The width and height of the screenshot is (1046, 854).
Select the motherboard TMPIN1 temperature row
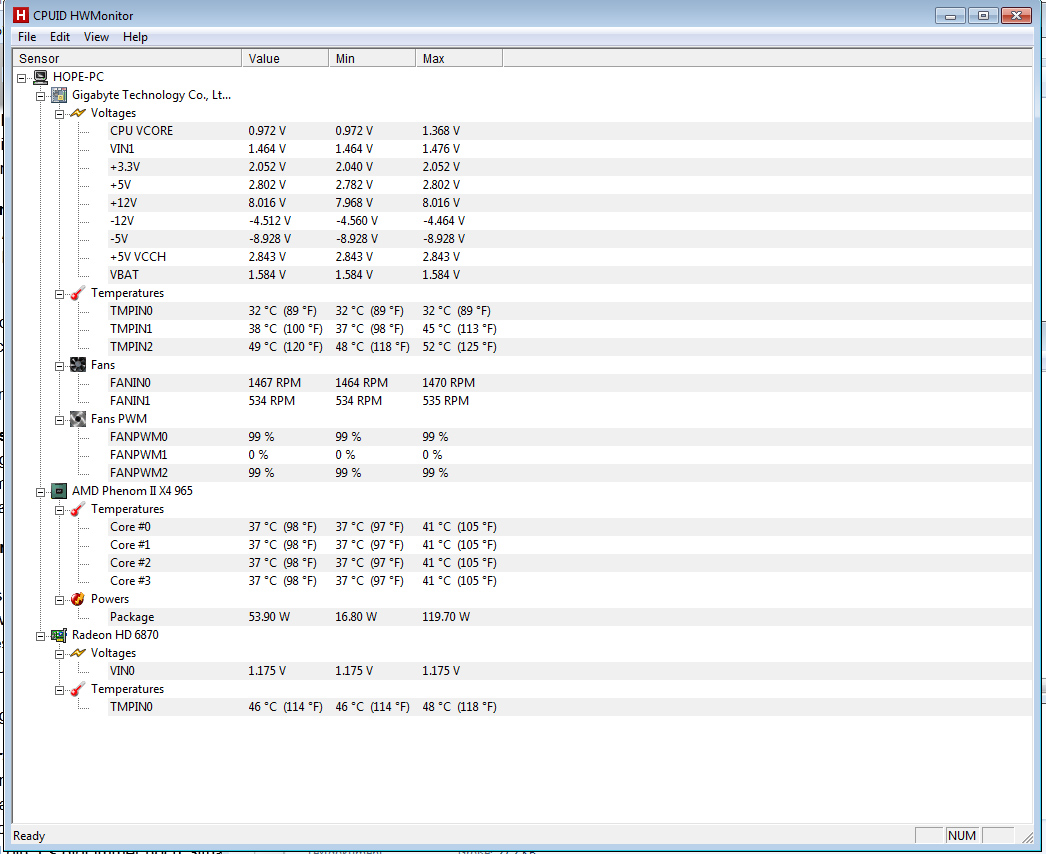(570, 329)
